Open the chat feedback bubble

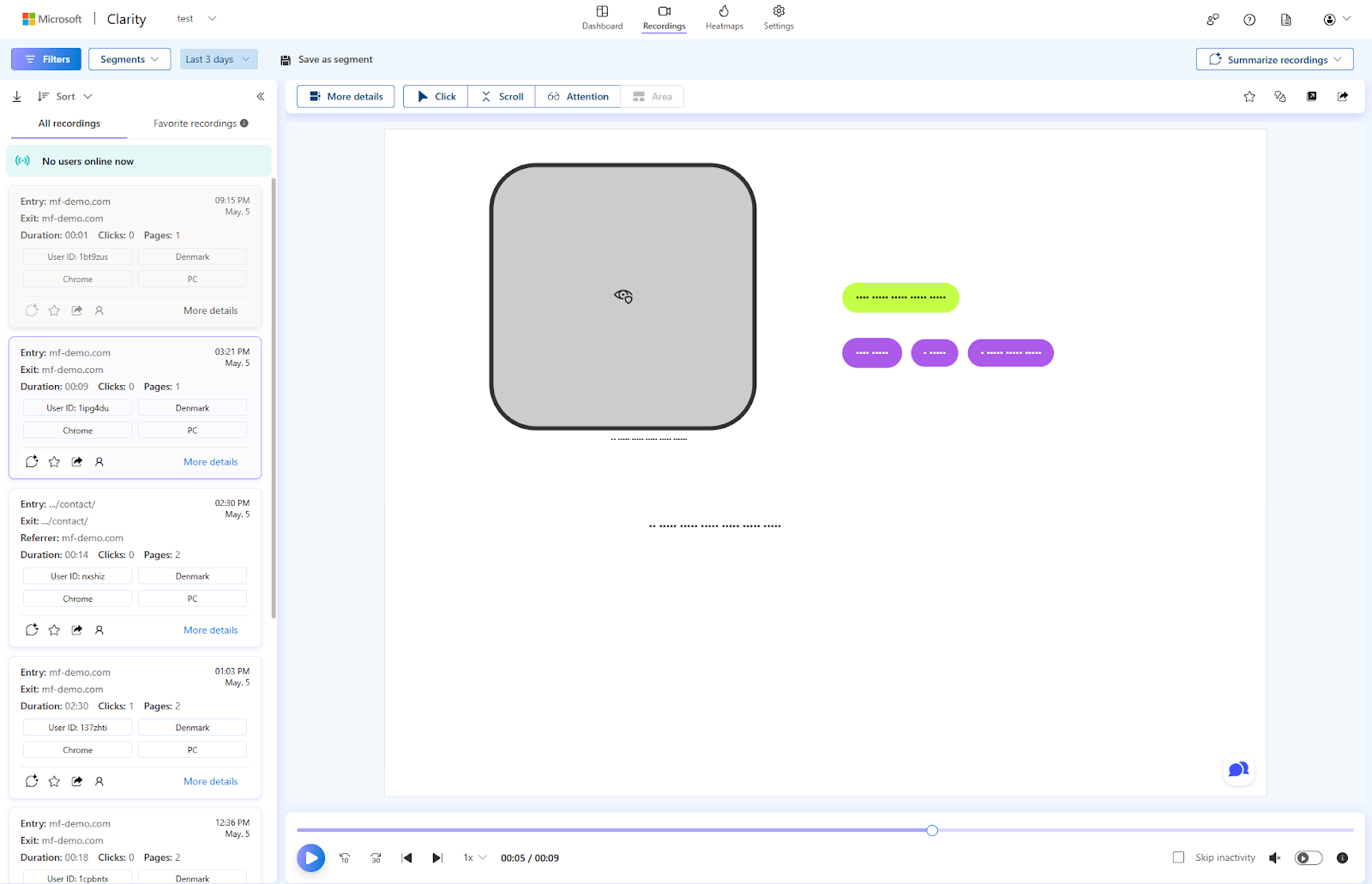pyautogui.click(x=1238, y=770)
